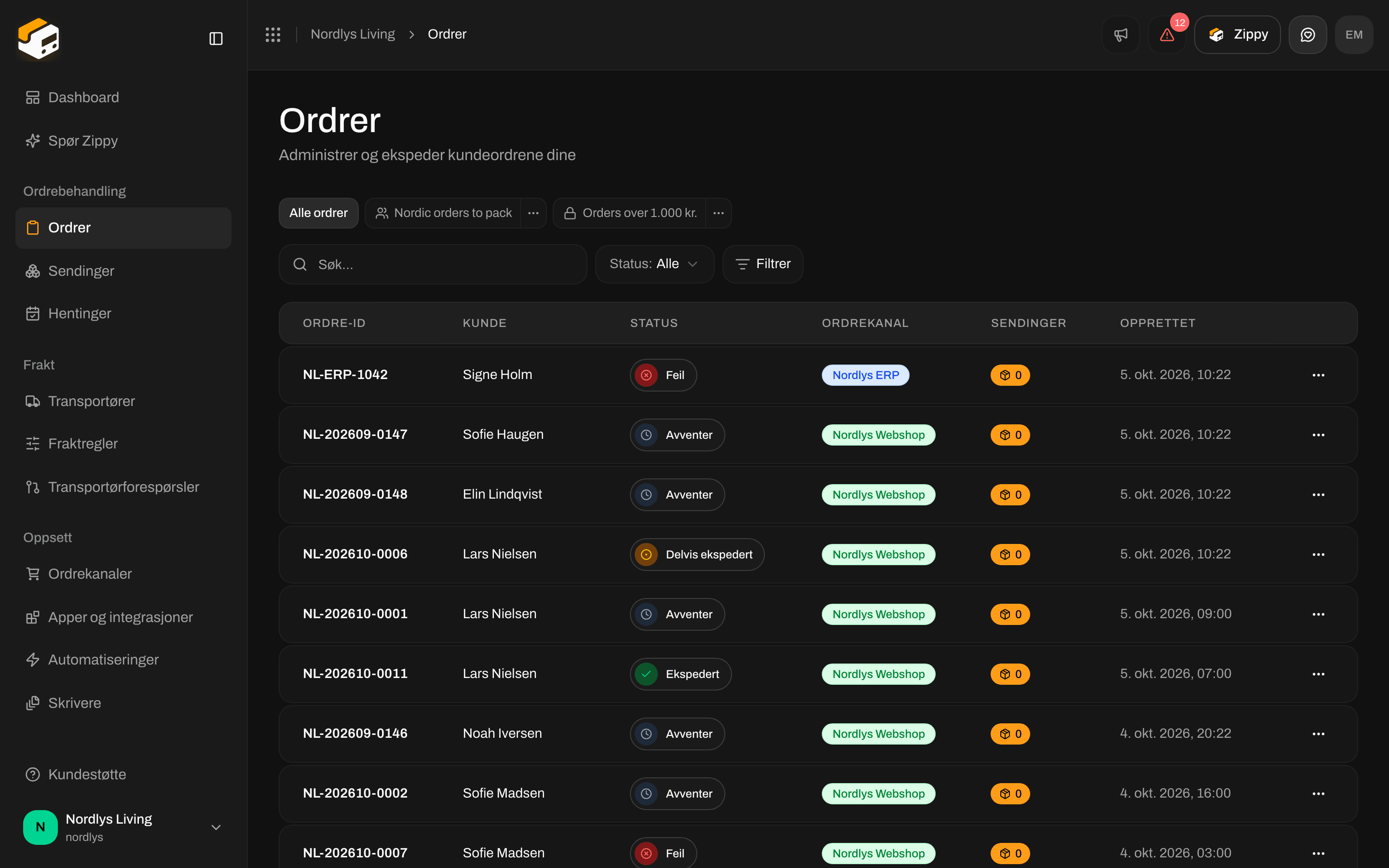
Task: Click date 4. okt. 2026, 20:22
Action: click(1175, 733)
